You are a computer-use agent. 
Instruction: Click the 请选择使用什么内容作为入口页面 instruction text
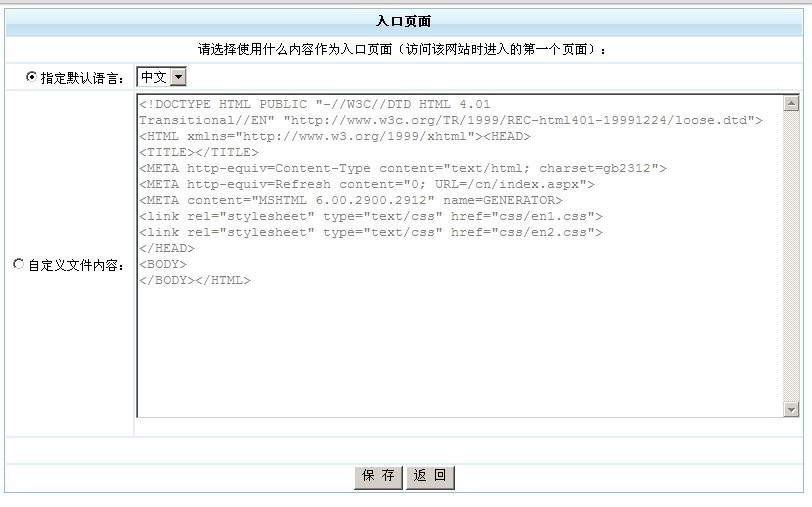401,50
